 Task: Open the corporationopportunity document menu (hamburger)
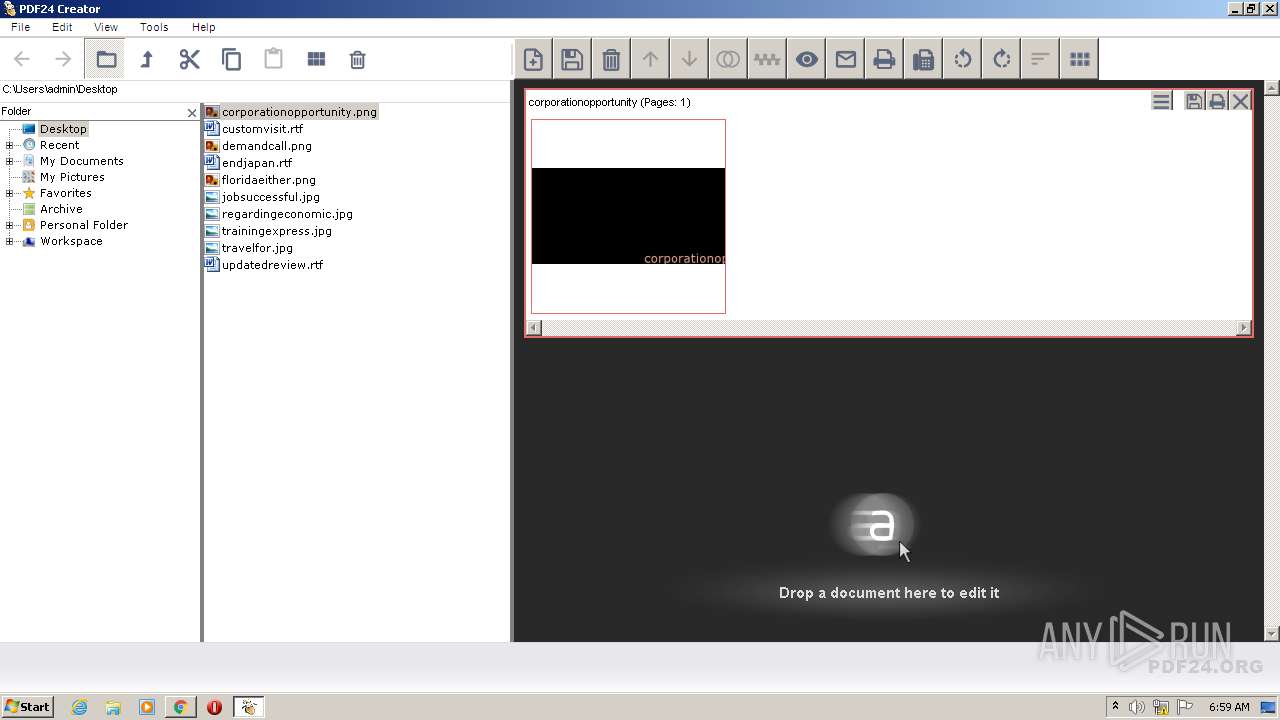coord(1161,101)
